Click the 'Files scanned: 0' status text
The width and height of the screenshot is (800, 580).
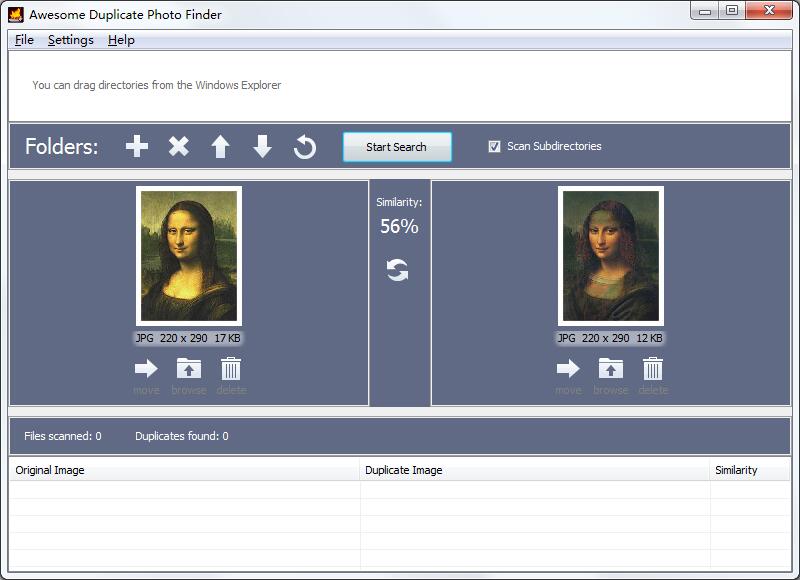63,436
